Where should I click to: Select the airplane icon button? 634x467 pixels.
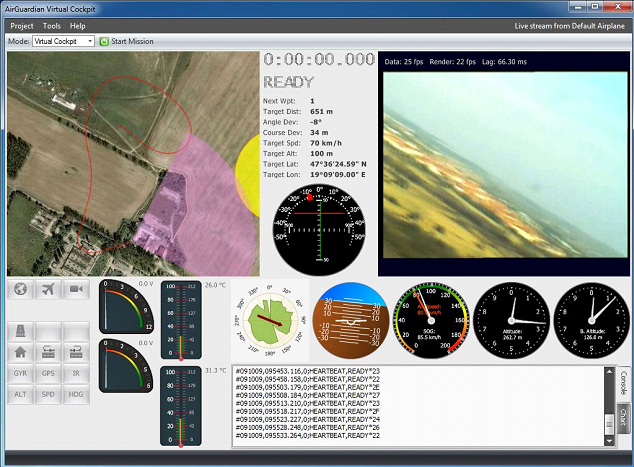(x=48, y=289)
